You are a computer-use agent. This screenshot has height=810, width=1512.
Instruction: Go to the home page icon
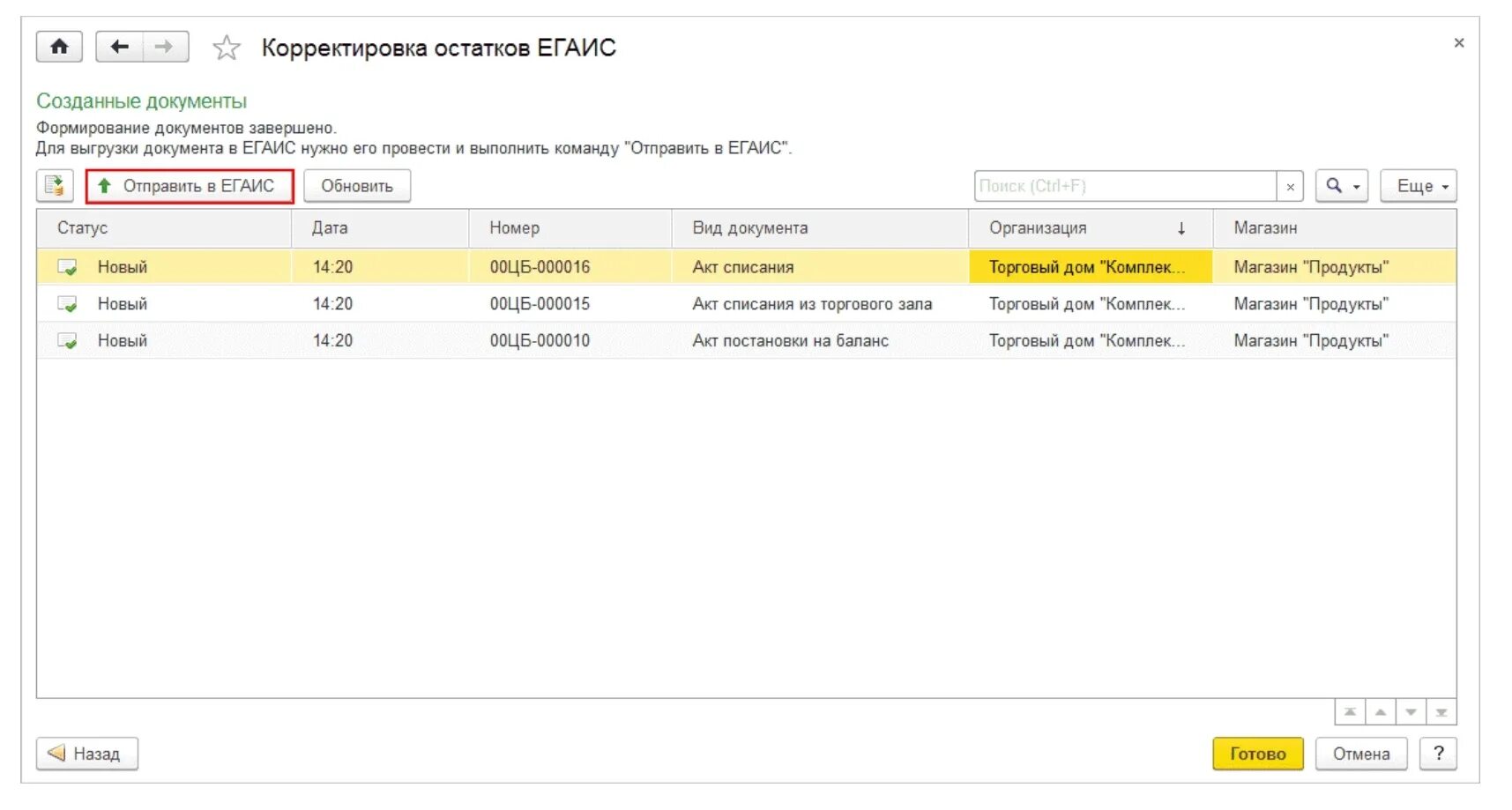click(x=59, y=47)
